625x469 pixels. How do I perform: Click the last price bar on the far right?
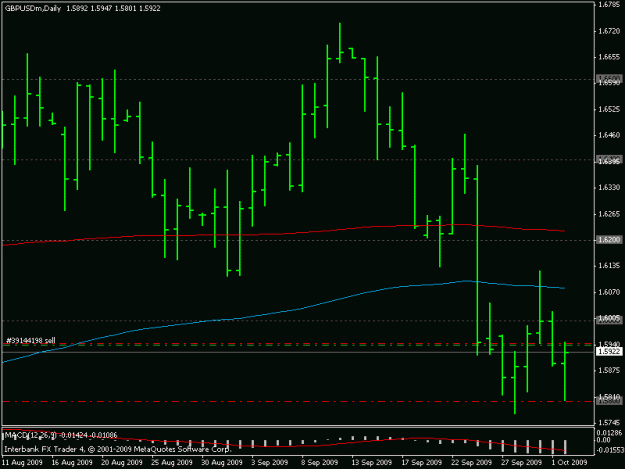click(565, 371)
